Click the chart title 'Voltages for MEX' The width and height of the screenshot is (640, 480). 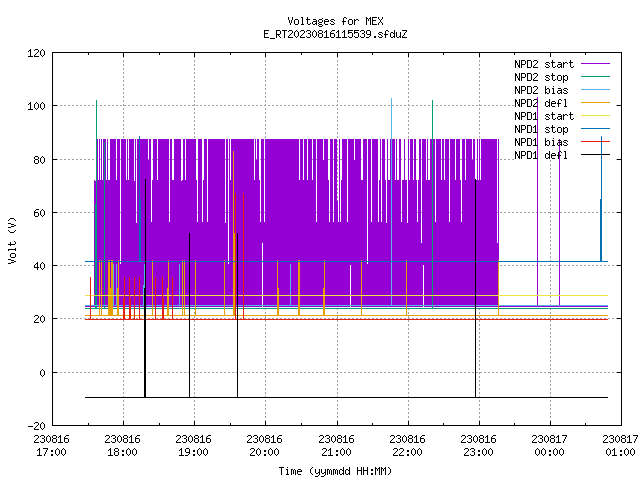tap(335, 21)
